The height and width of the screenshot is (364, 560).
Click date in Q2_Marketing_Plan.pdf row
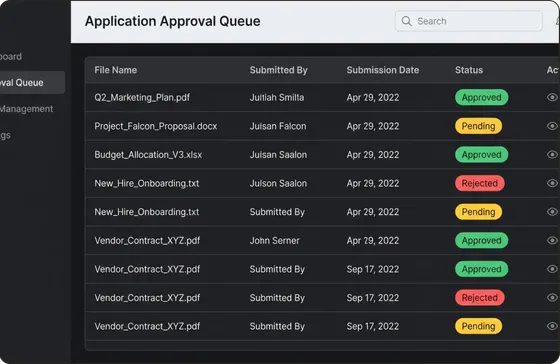point(372,97)
